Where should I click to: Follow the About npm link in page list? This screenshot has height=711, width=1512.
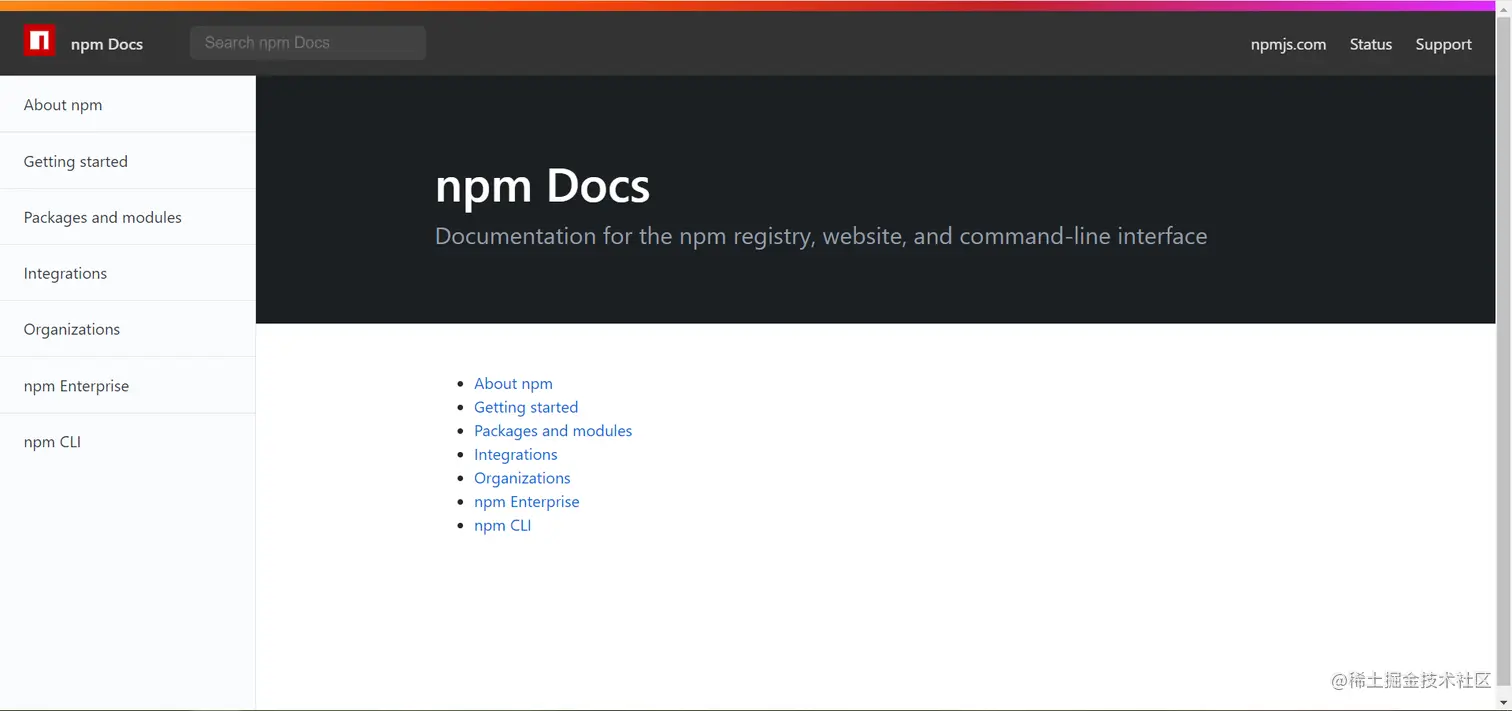(x=513, y=383)
